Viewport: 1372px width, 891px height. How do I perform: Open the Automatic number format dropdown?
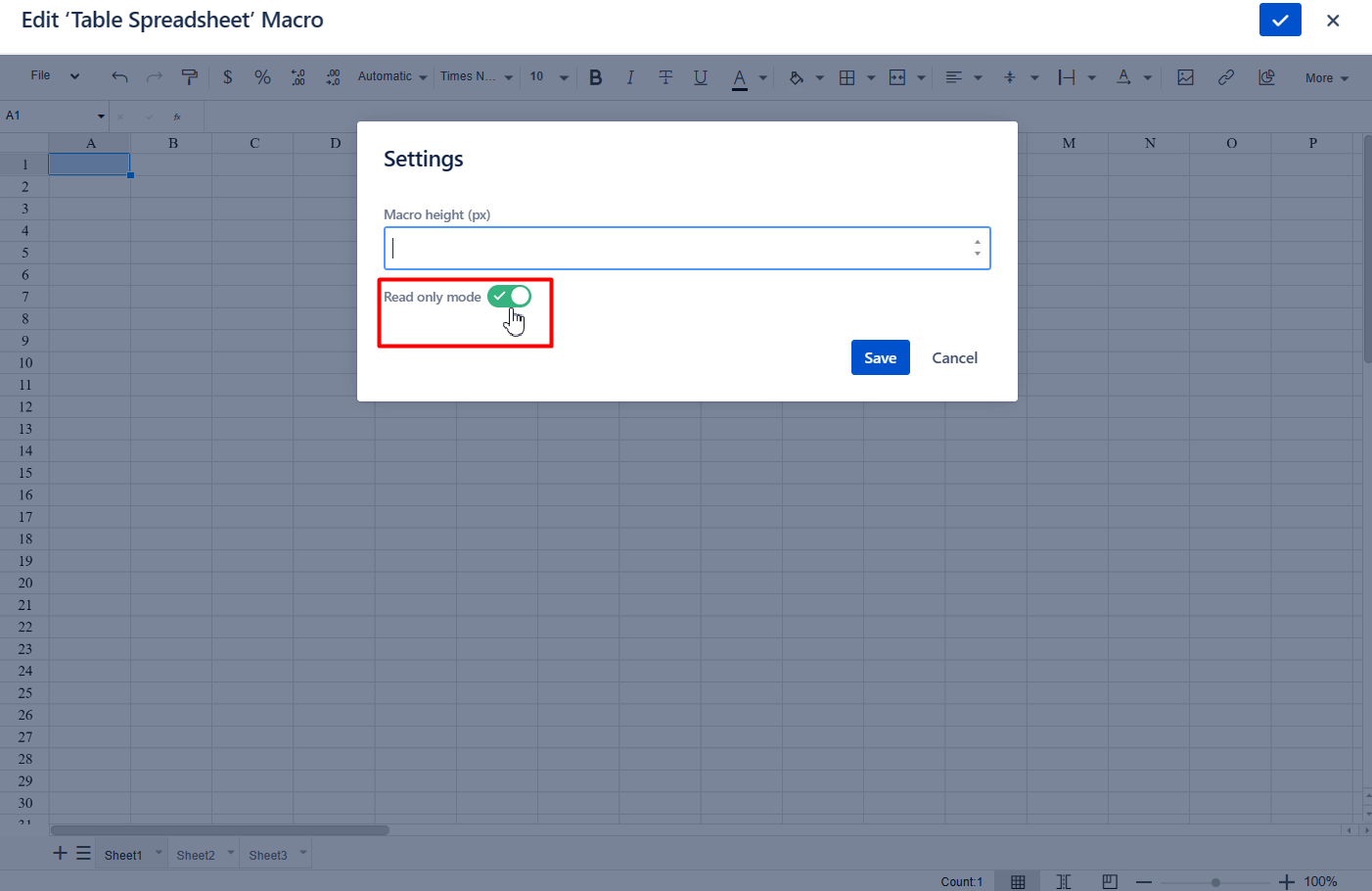[392, 77]
